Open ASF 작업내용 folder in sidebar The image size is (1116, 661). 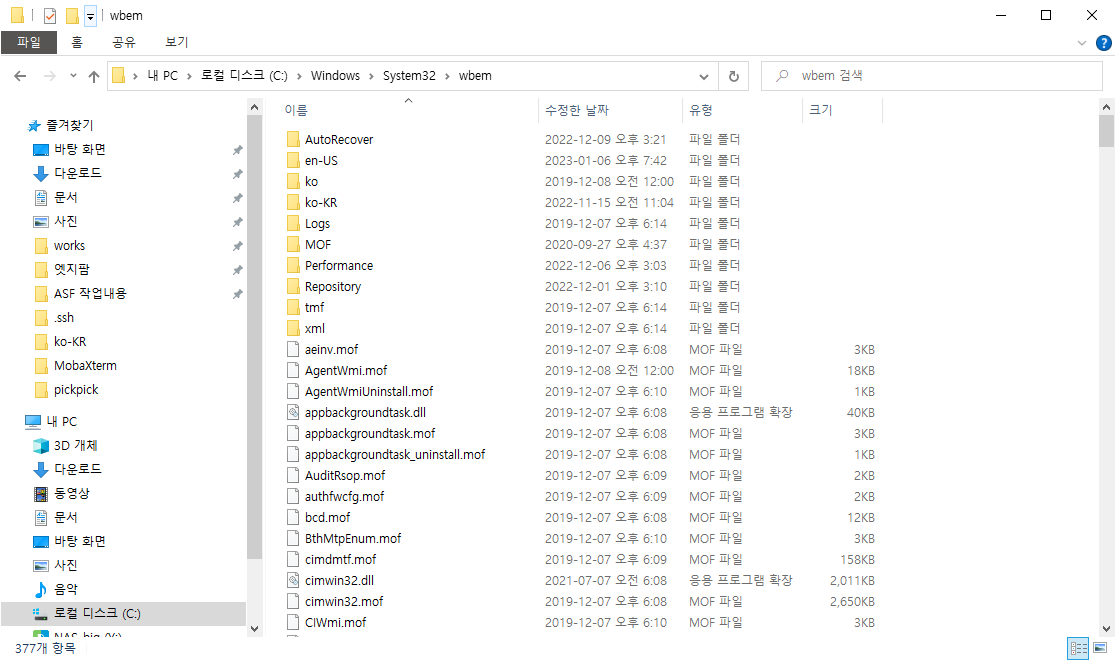coord(90,293)
